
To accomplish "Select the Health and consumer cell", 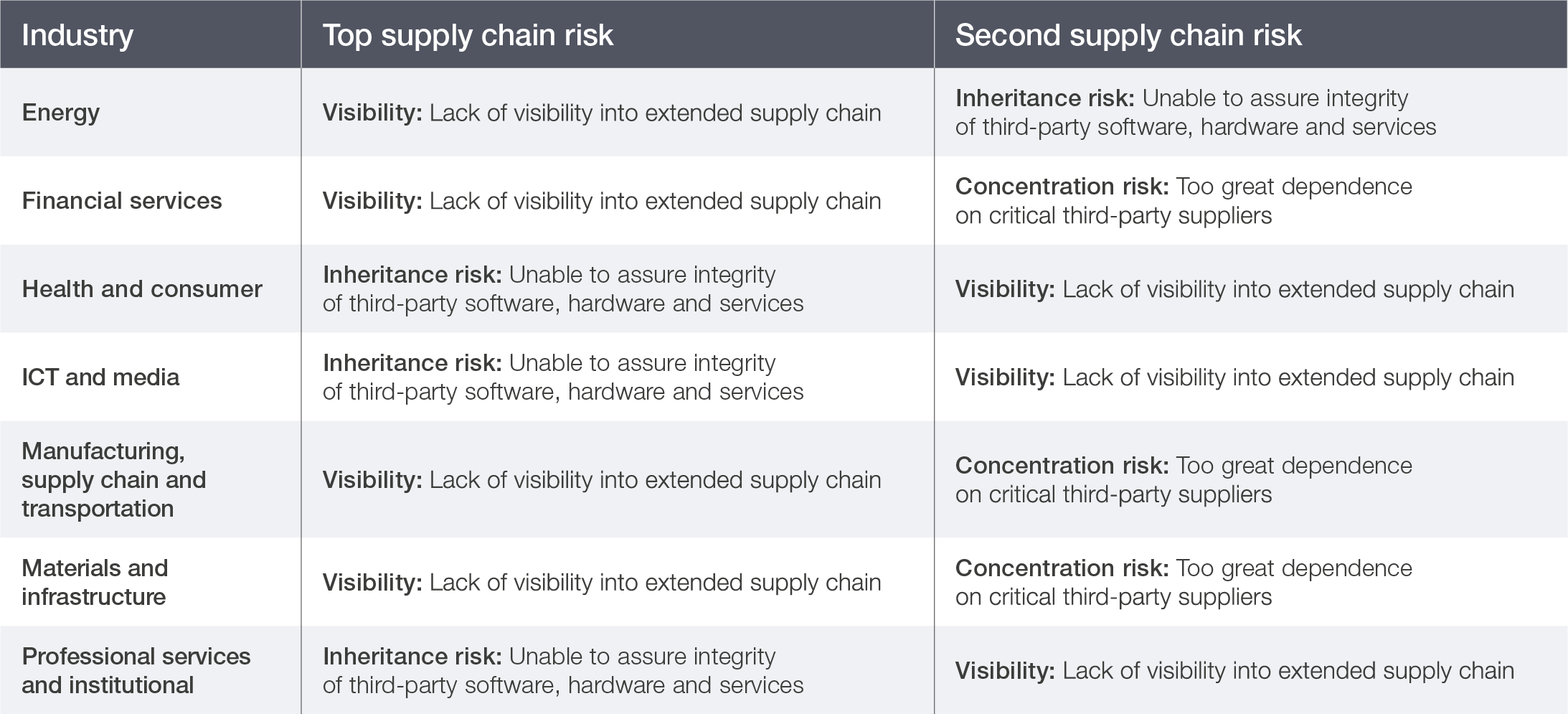I will point(142,289).
